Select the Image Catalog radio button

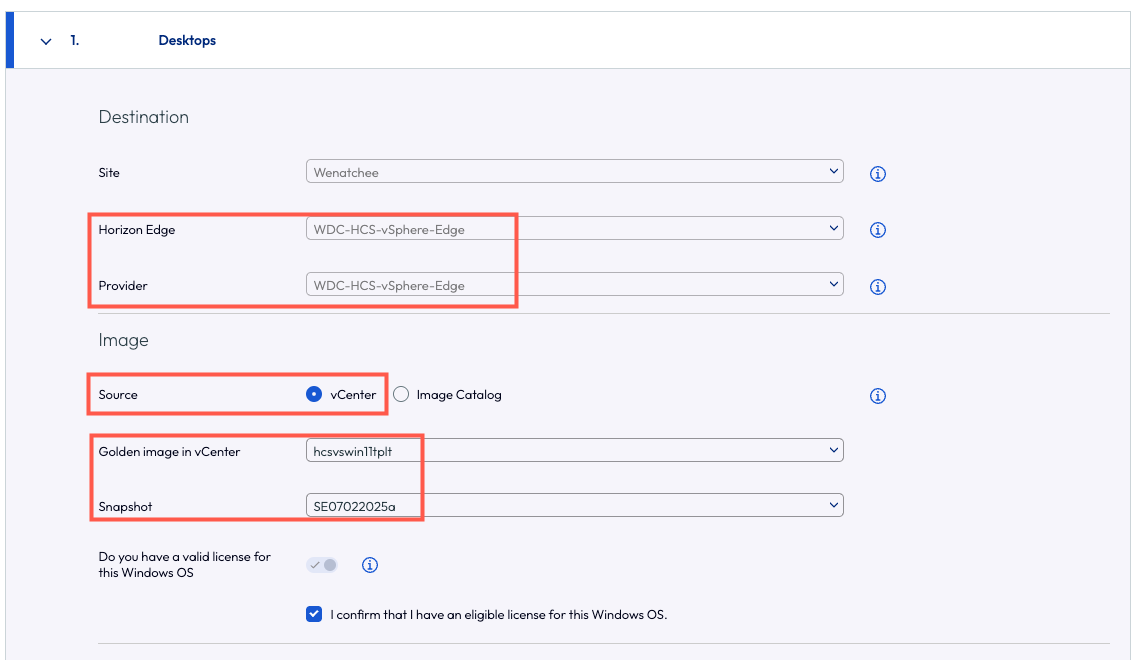pos(401,395)
